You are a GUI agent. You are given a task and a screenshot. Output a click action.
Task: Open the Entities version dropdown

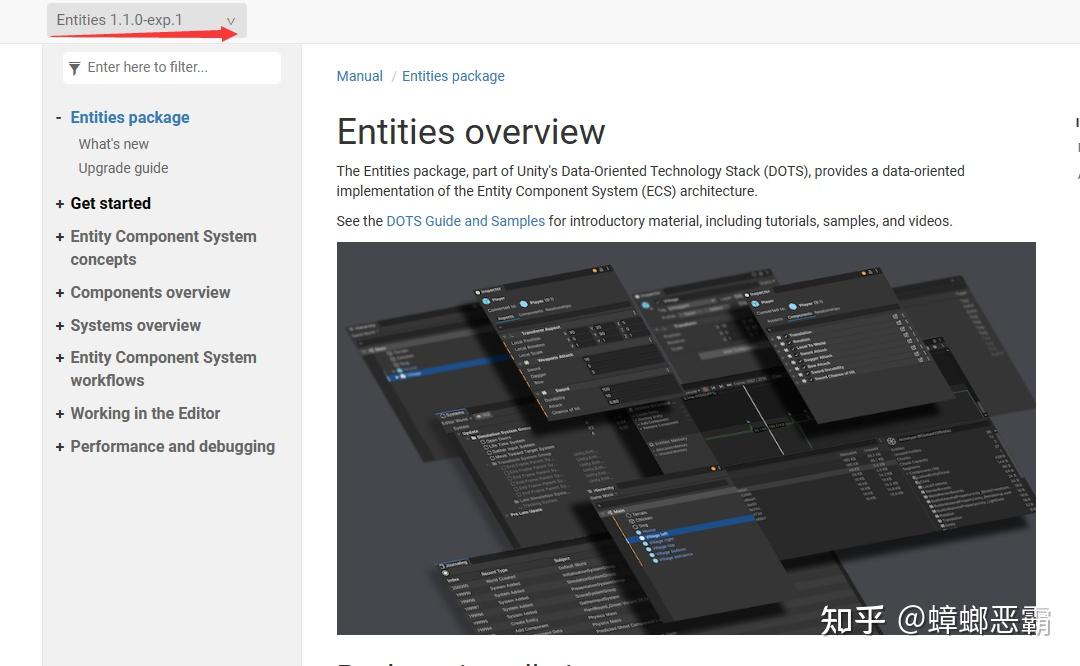[145, 19]
